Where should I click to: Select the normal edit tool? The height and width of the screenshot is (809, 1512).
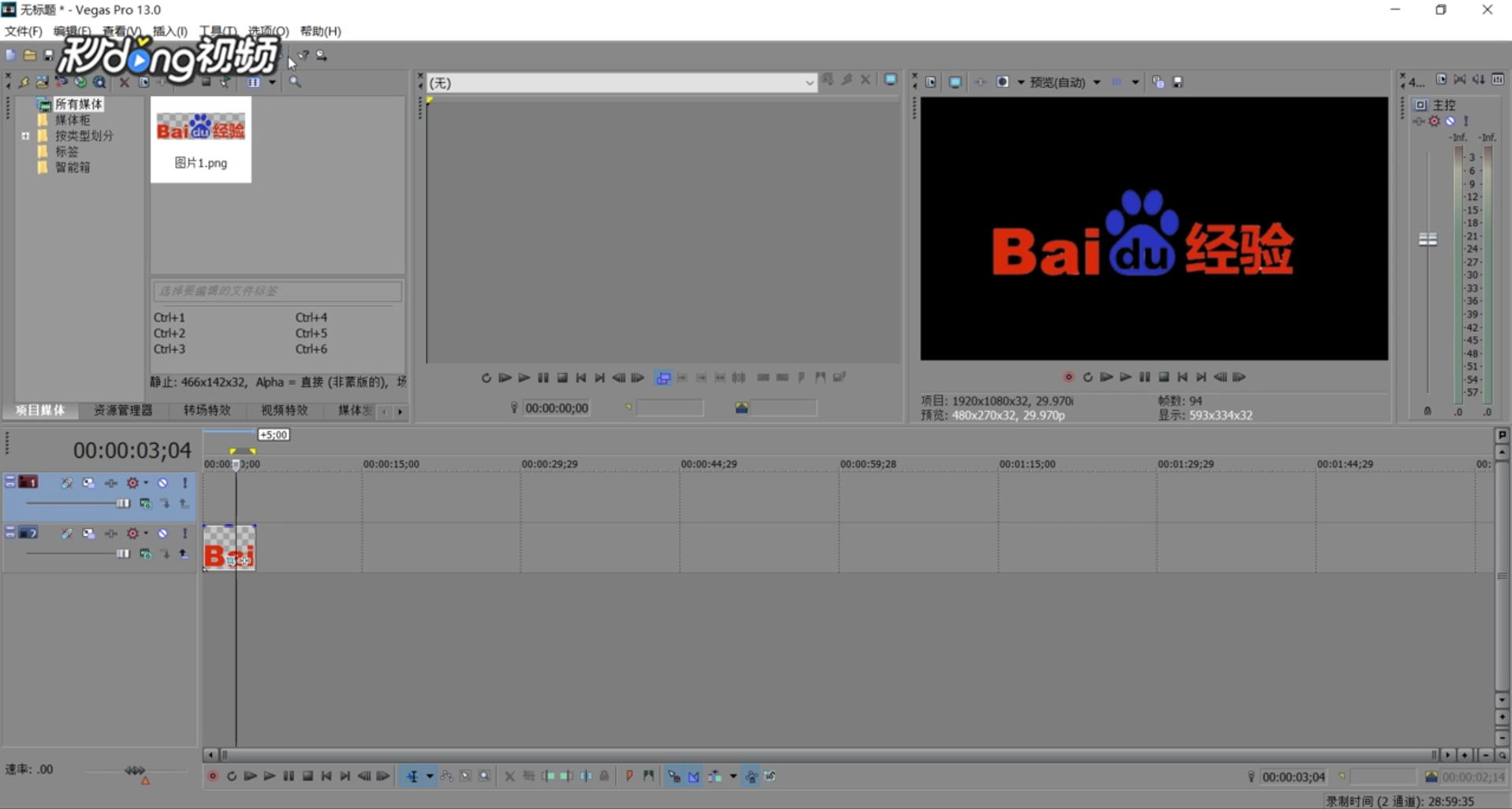point(412,777)
